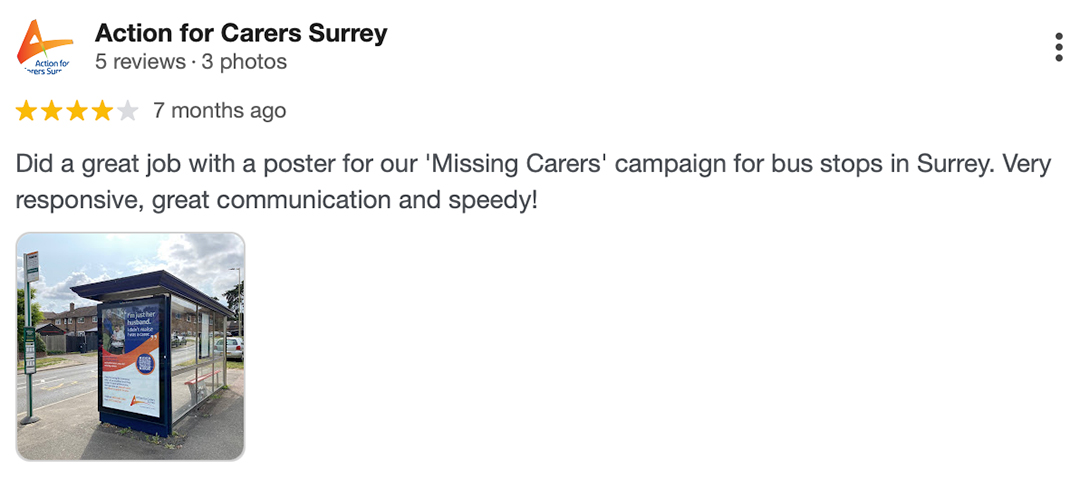Click the "5 reviews" count text
The height and width of the screenshot is (478, 1080).
(140, 62)
